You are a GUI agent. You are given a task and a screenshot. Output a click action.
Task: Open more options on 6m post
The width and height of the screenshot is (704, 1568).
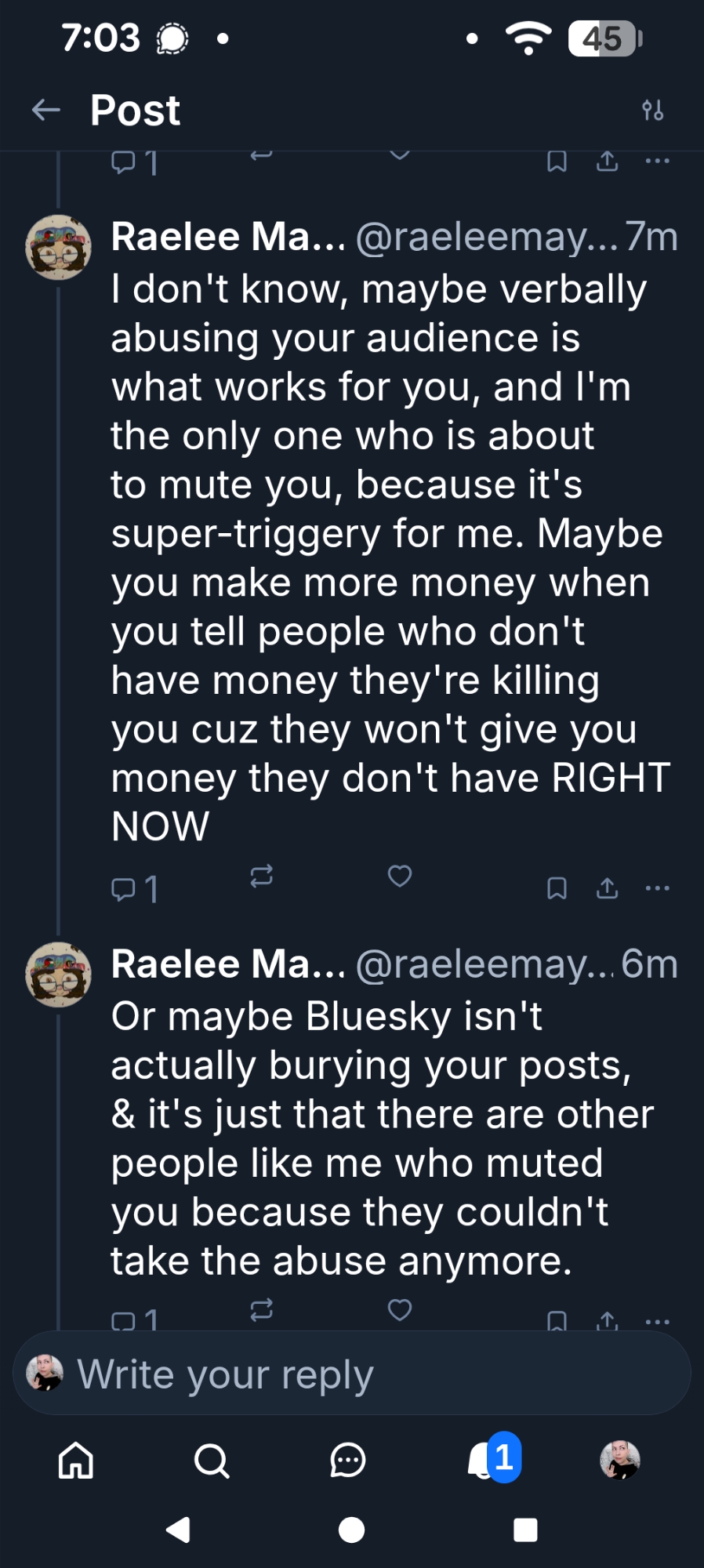tap(657, 1322)
